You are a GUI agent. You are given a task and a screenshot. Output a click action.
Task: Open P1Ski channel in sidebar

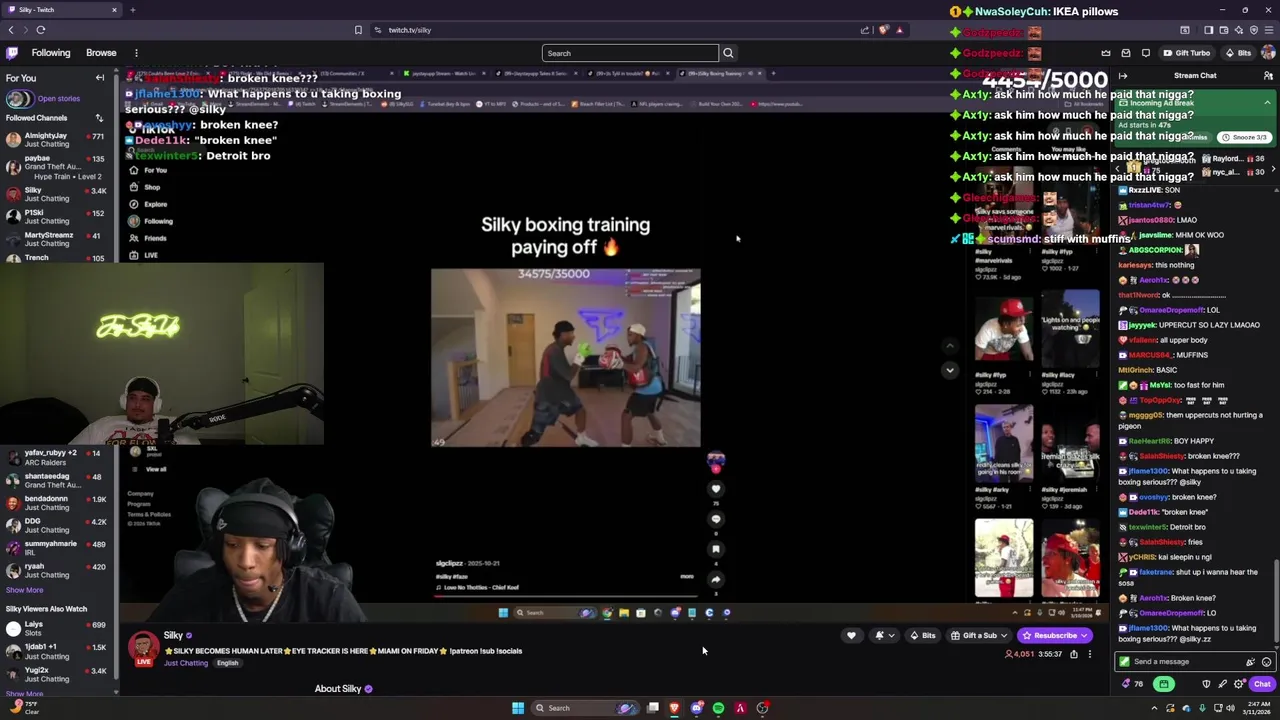coord(59,217)
